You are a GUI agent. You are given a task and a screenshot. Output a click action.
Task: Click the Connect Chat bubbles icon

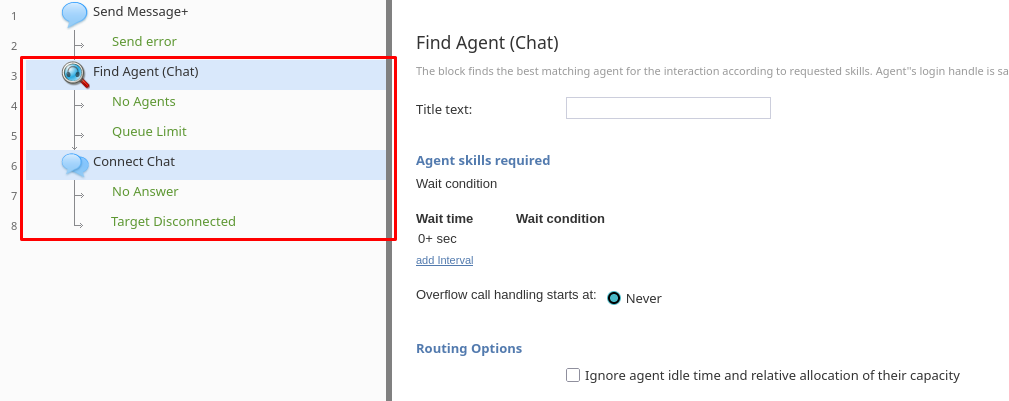[75, 163]
